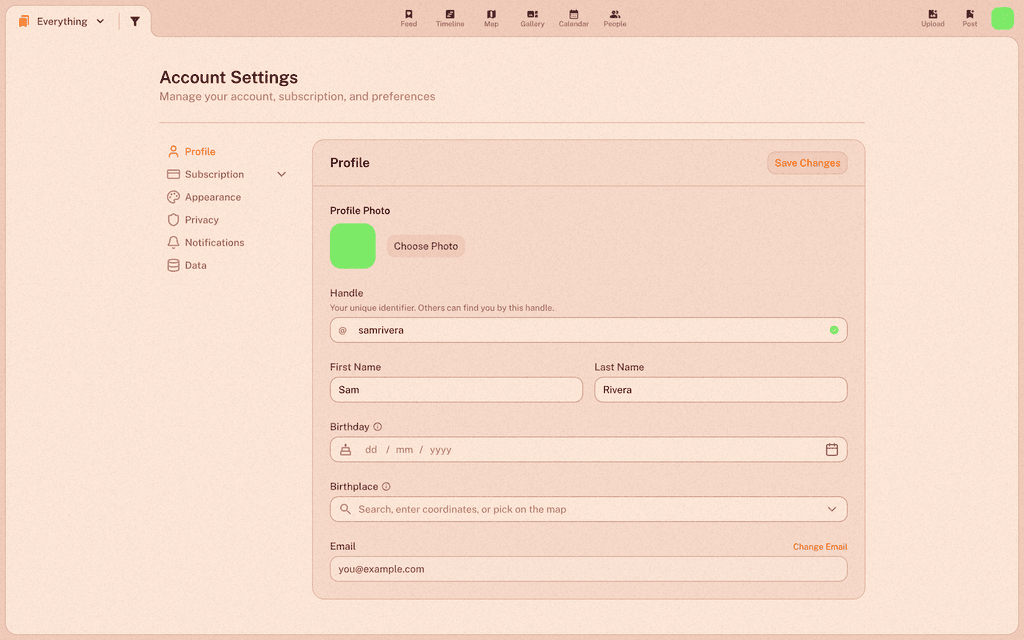The width and height of the screenshot is (1024, 640).
Task: Select the Privacy settings tab
Action: point(193,220)
